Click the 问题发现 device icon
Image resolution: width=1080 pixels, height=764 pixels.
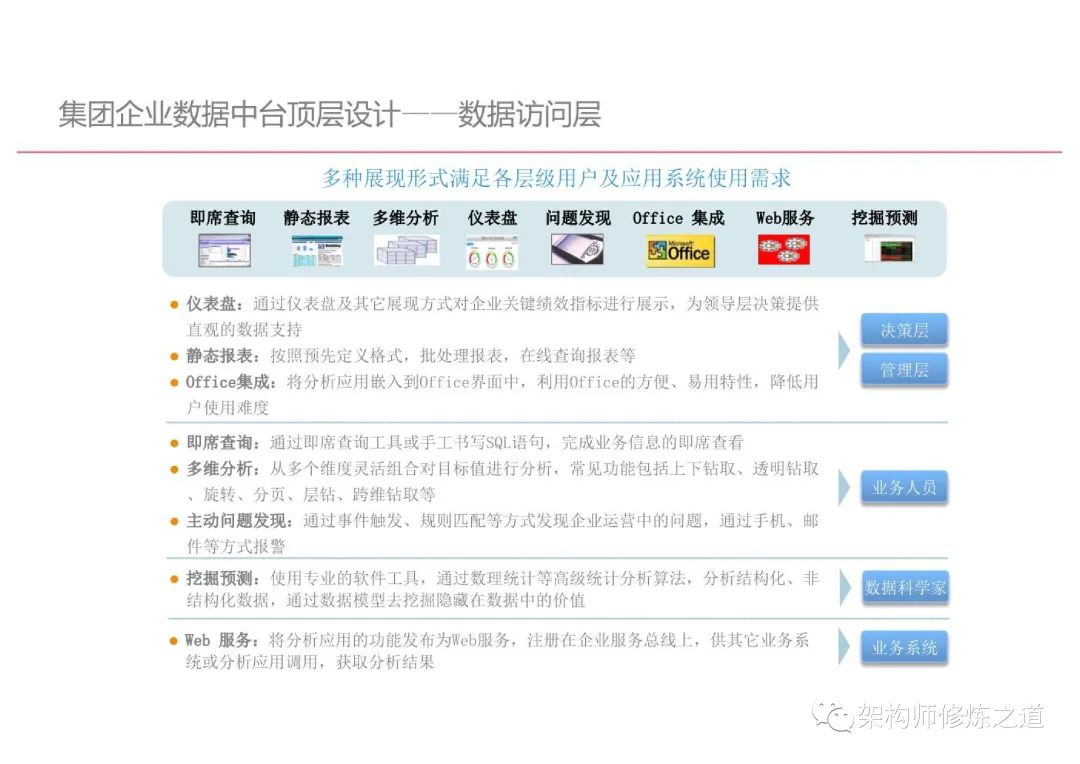577,249
